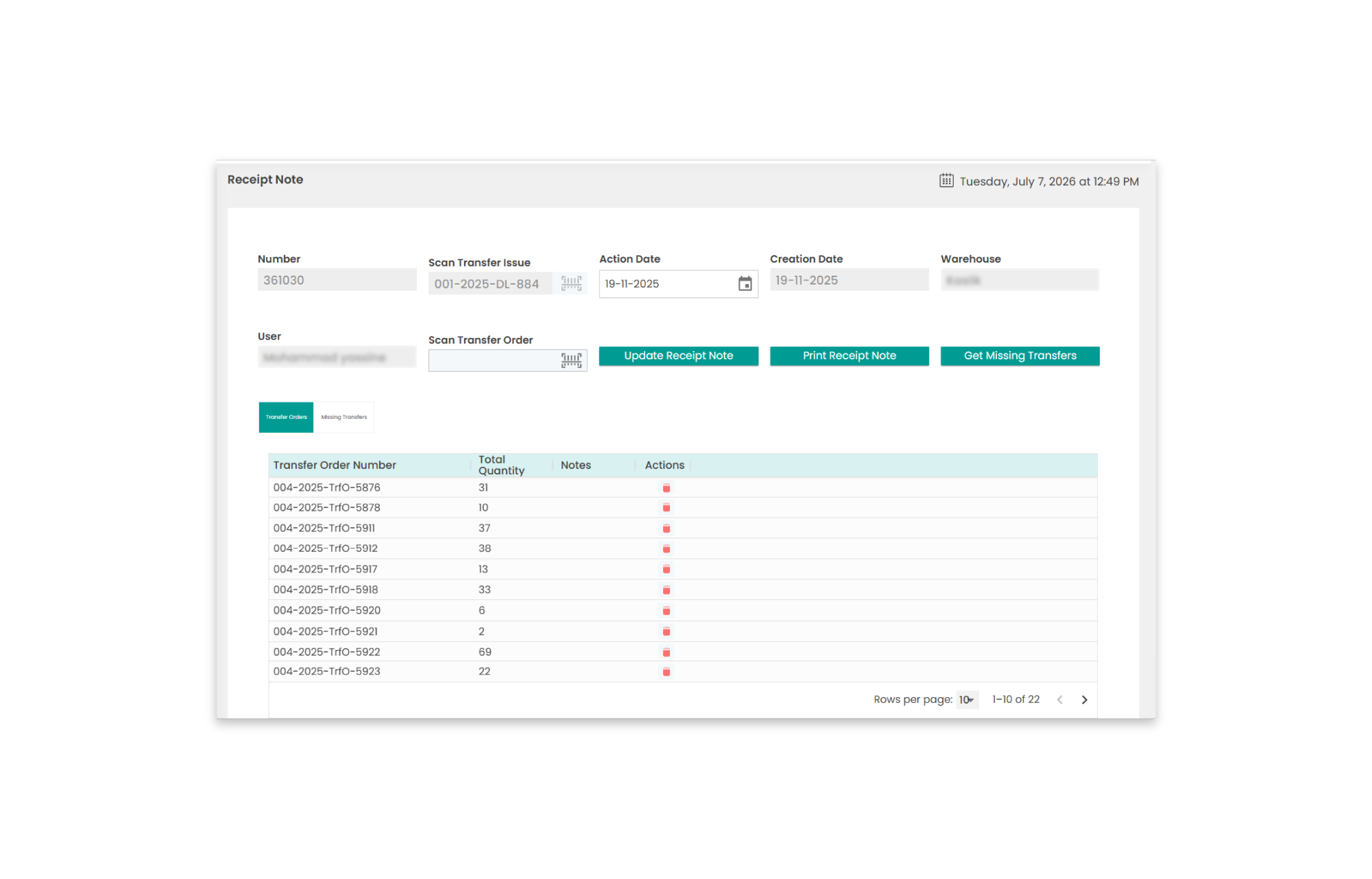Screen dimensions: 1372x879
Task: Delete transfer order 004-2025-TrfO-5878
Action: point(666,508)
